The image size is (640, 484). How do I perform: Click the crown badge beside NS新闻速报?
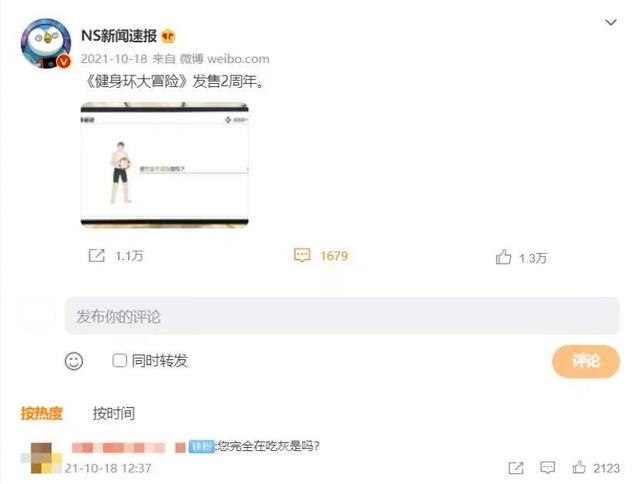point(168,36)
